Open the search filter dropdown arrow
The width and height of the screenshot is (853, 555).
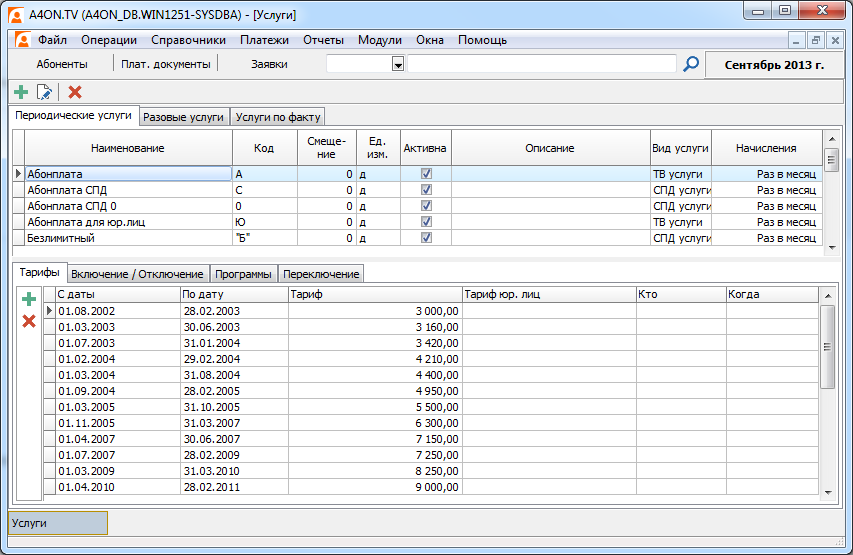click(397, 64)
